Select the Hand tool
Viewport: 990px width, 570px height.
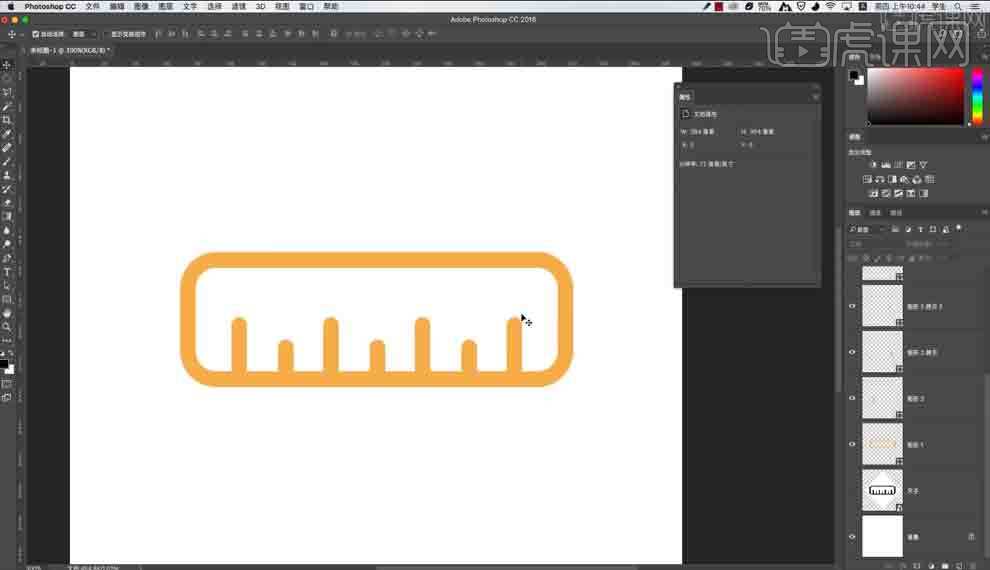coord(7,313)
